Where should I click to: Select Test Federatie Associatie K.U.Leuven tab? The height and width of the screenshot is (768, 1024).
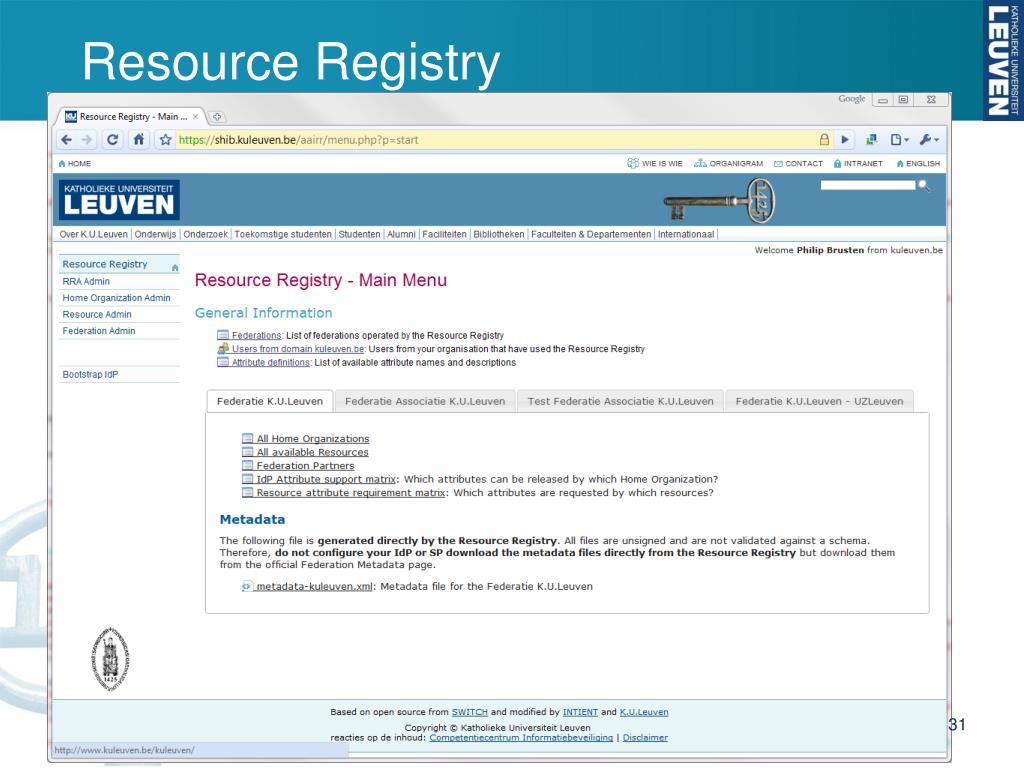[x=620, y=401]
